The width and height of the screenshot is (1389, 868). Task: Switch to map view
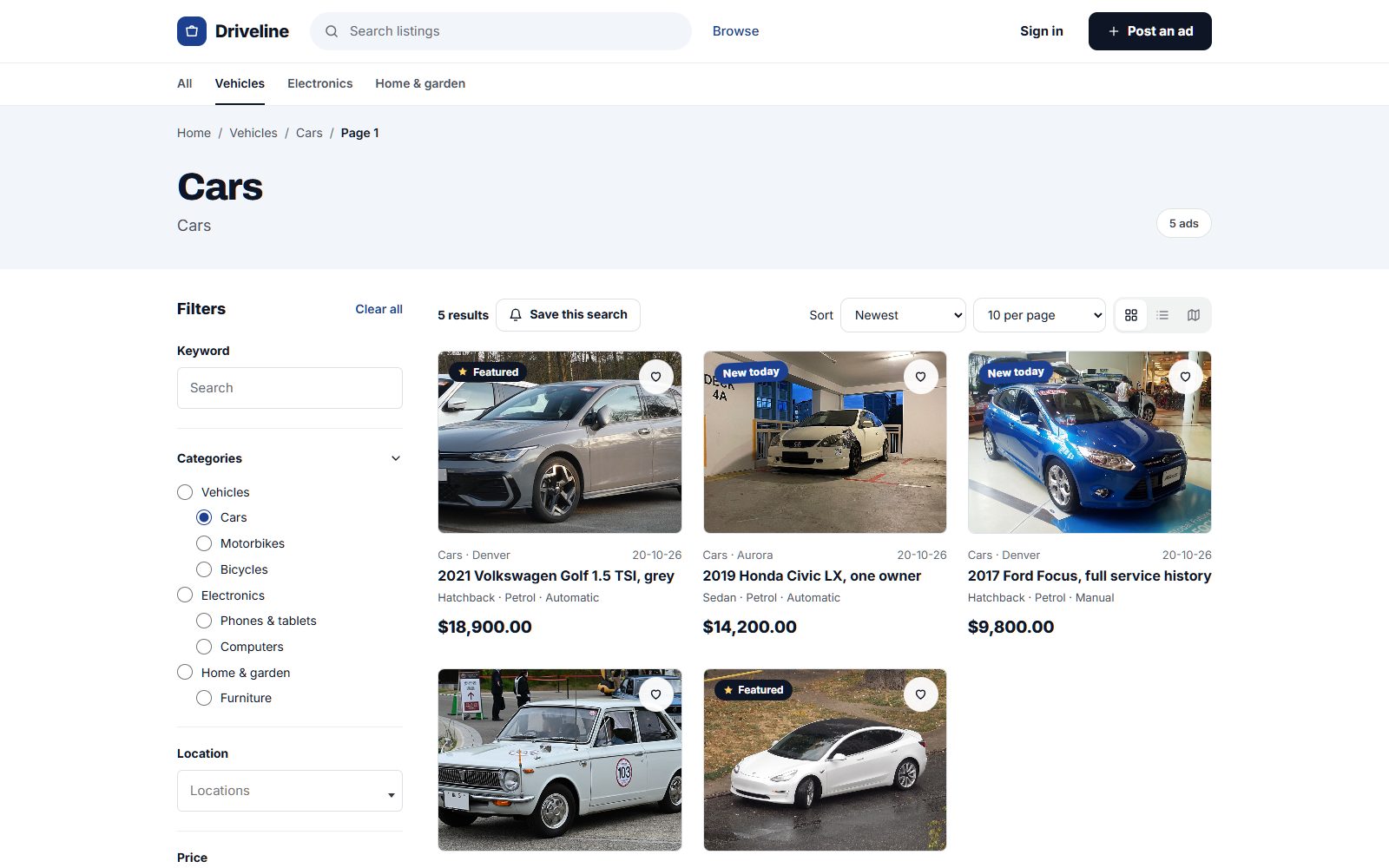pos(1194,315)
